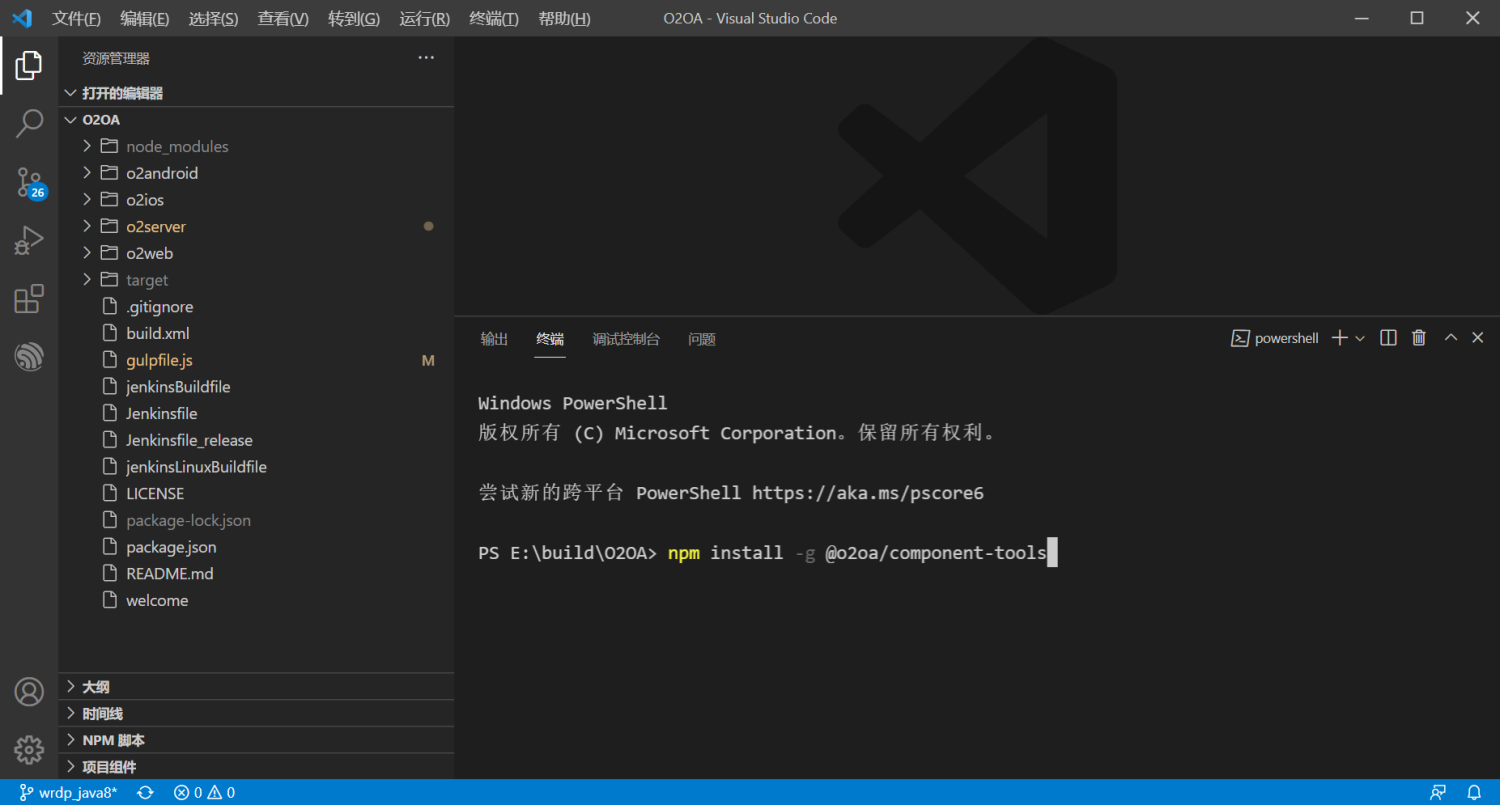The image size is (1500, 805).
Task: Collapse the O2OA project tree
Action: coord(70,119)
